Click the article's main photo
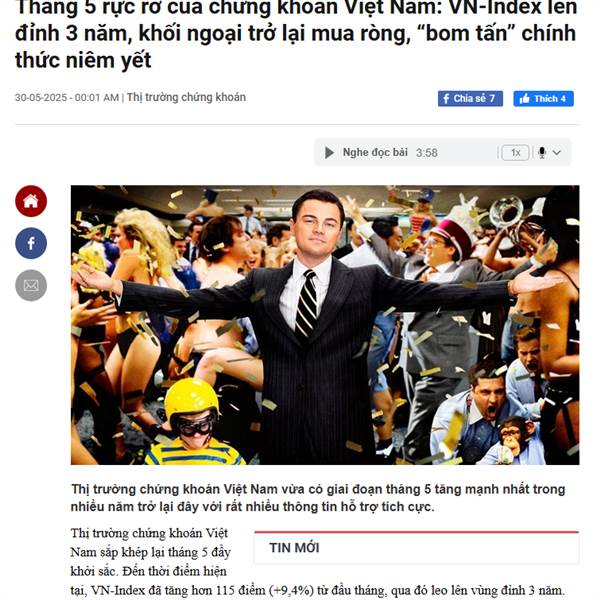Screen dimensions: 600x600 (325, 325)
